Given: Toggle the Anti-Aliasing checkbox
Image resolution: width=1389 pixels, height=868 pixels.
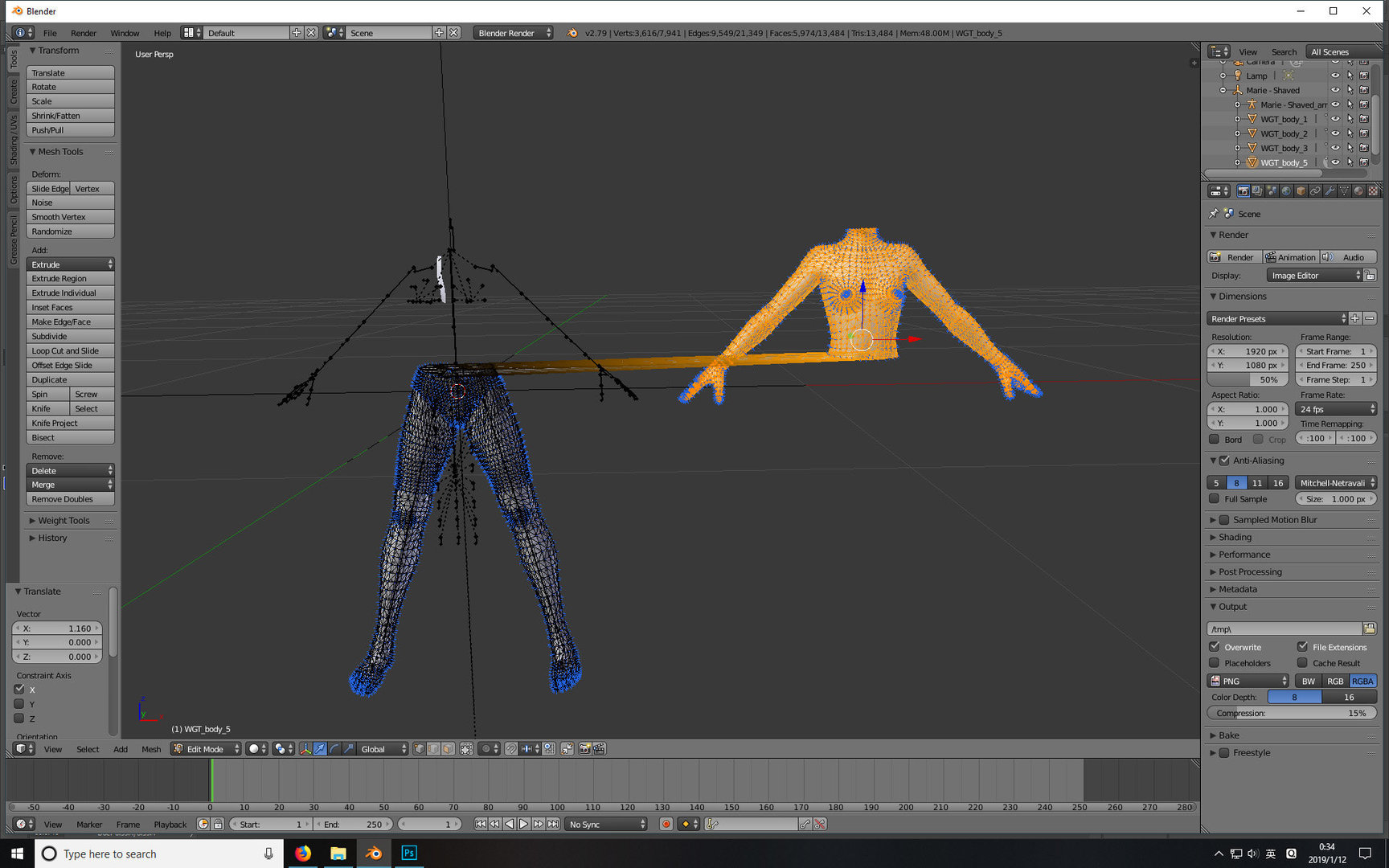Looking at the screenshot, I should tap(1224, 461).
